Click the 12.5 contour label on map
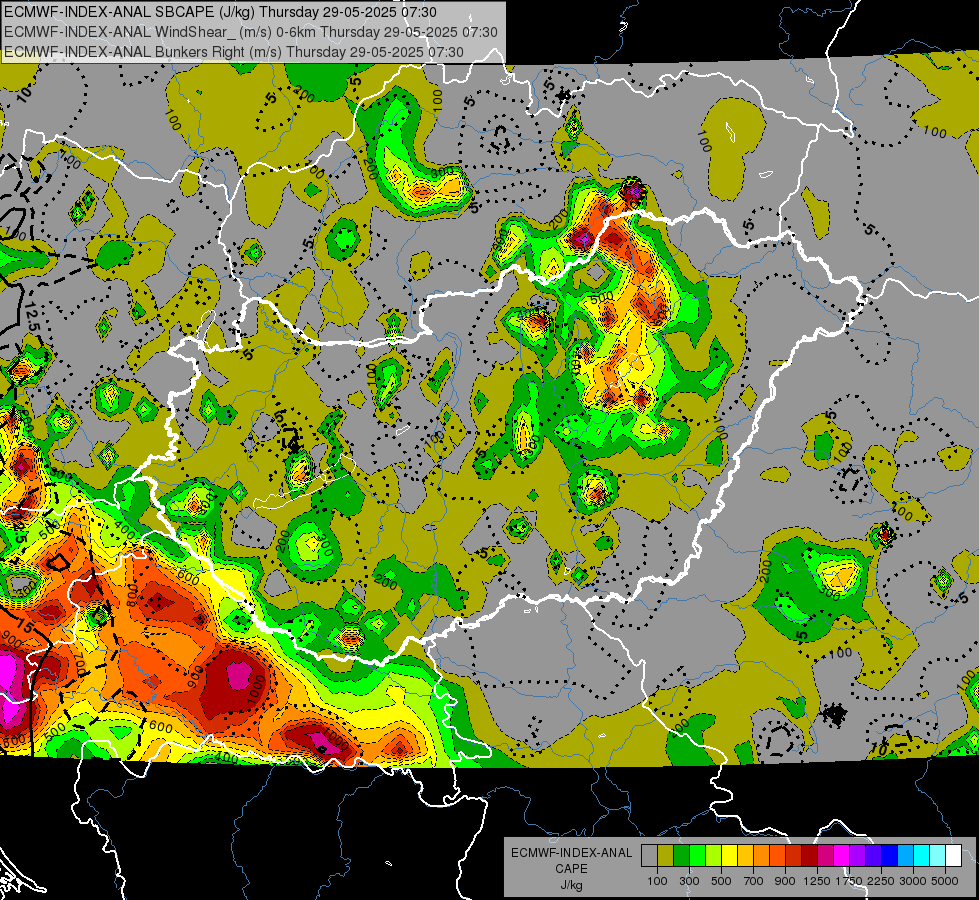Image resolution: width=979 pixels, height=900 pixels. [x=32, y=317]
